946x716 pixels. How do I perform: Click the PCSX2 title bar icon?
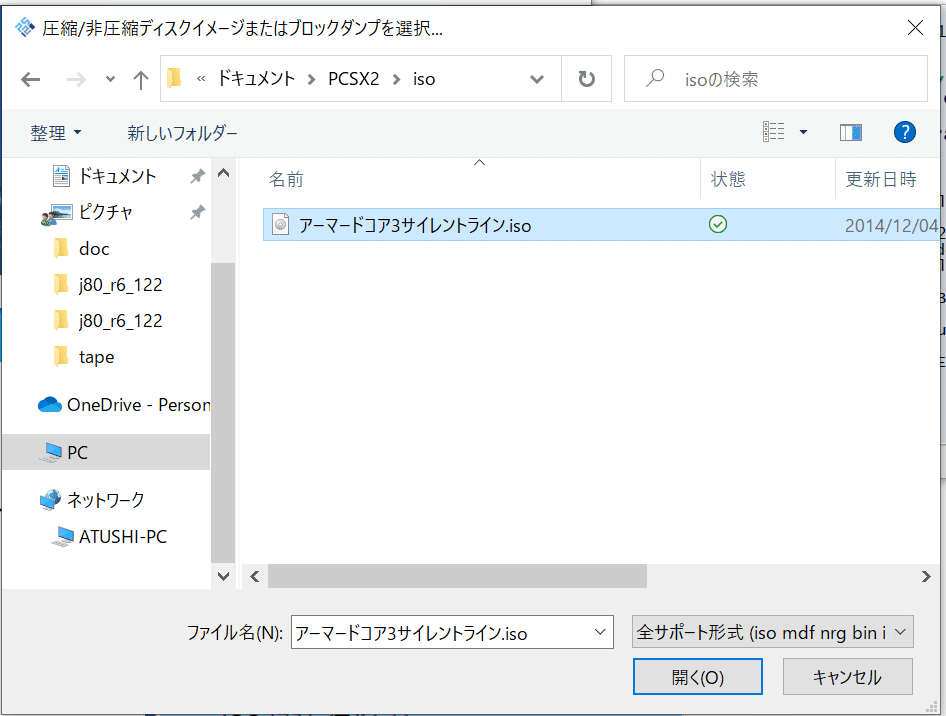(25, 27)
